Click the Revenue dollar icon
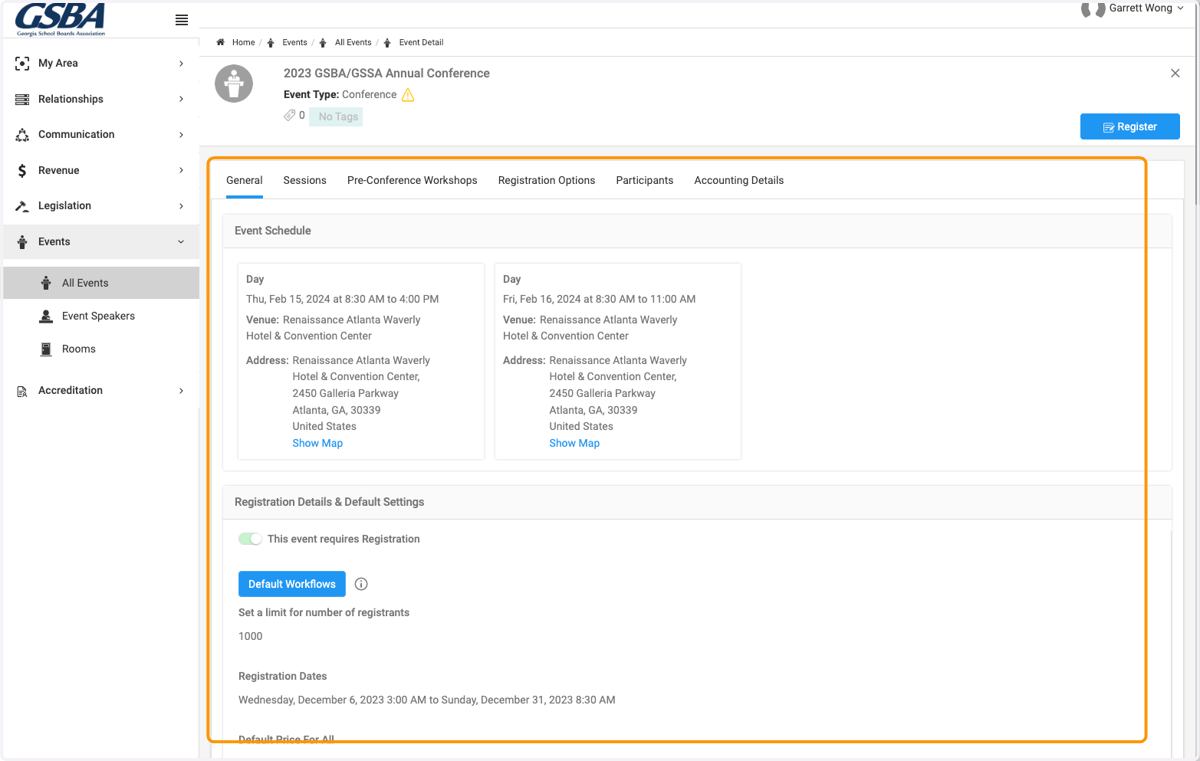The image size is (1200, 761). point(22,171)
